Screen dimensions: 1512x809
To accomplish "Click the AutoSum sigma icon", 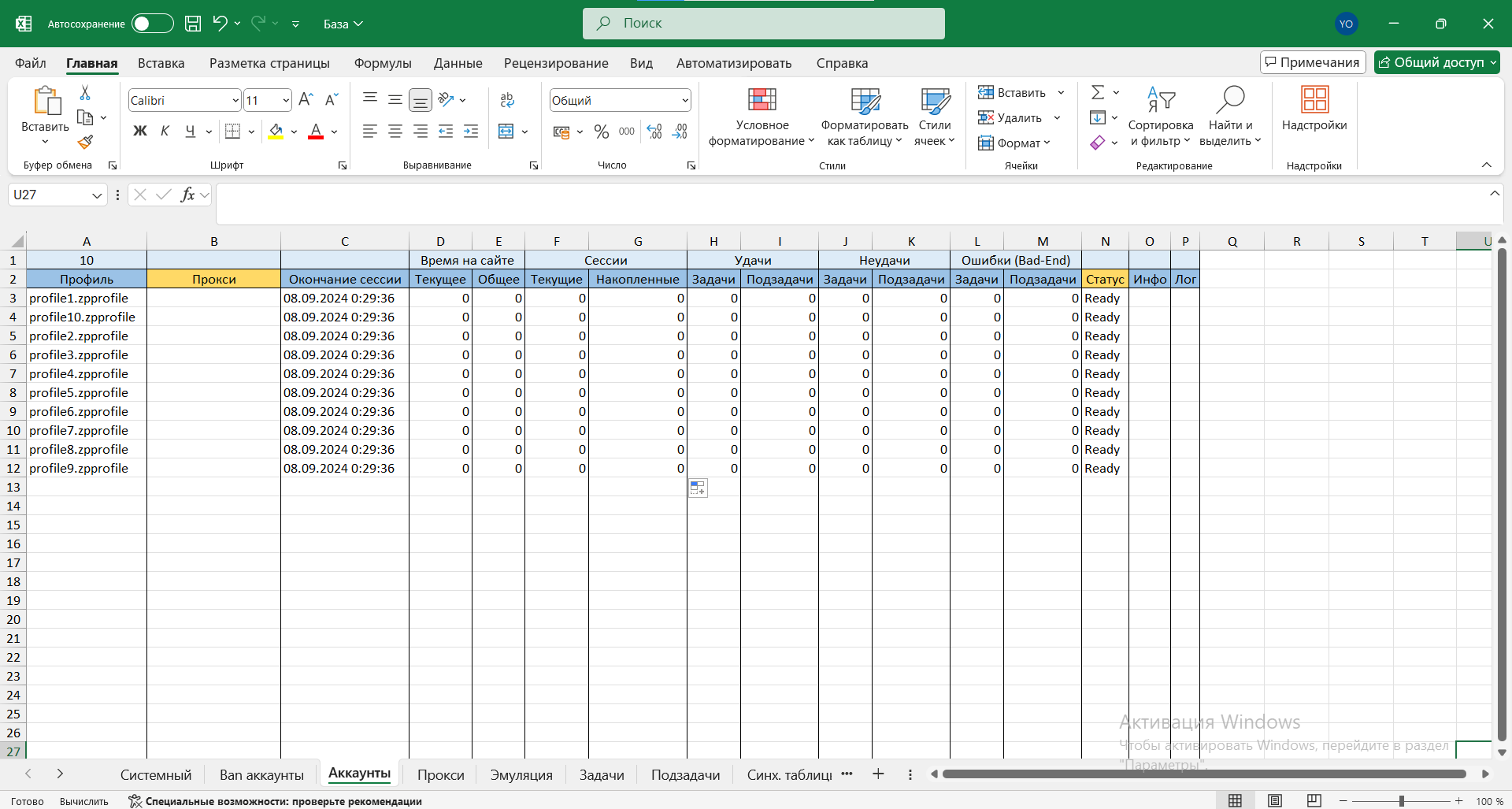I will [x=1098, y=93].
